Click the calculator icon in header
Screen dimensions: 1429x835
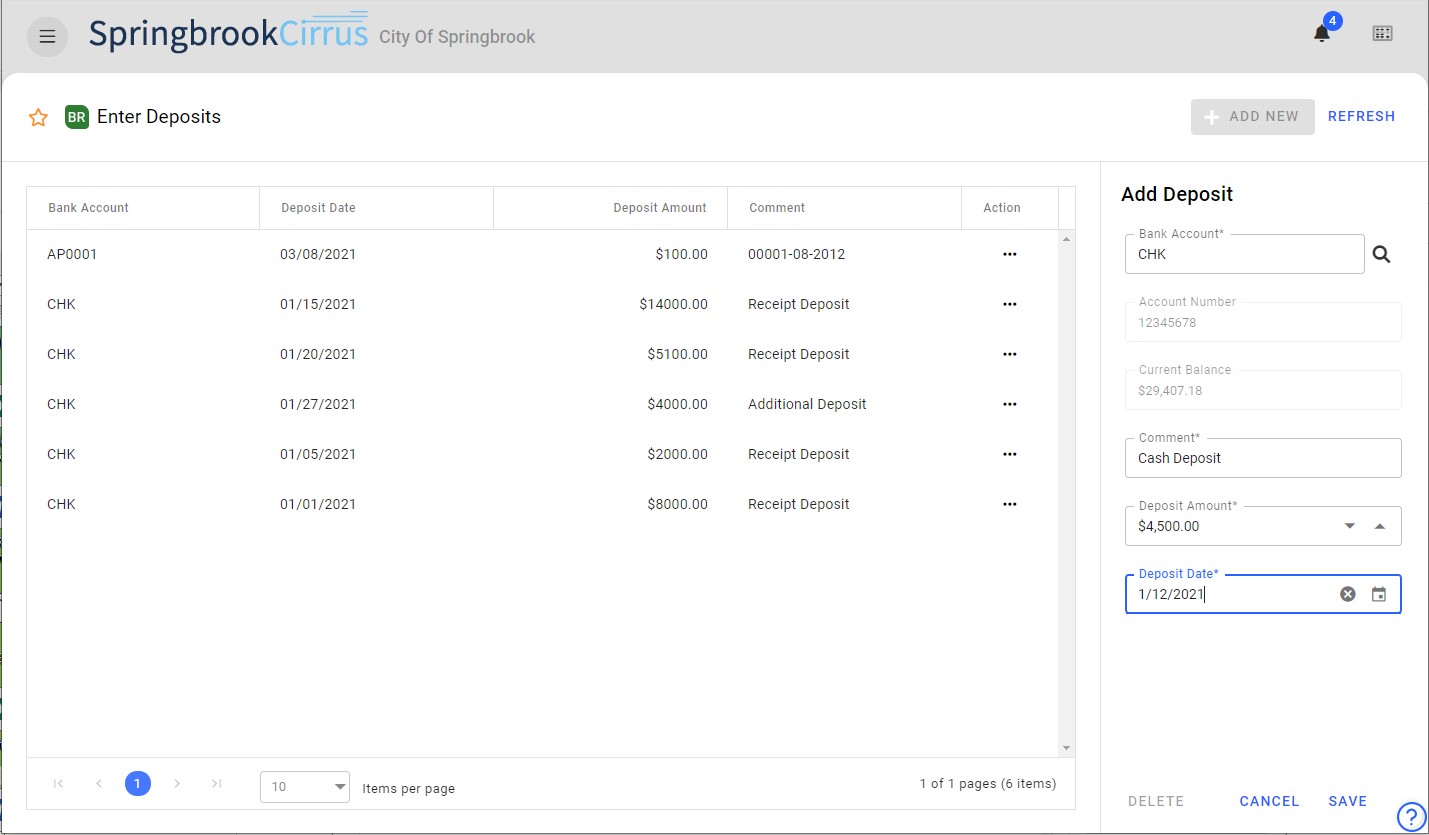tap(1382, 34)
